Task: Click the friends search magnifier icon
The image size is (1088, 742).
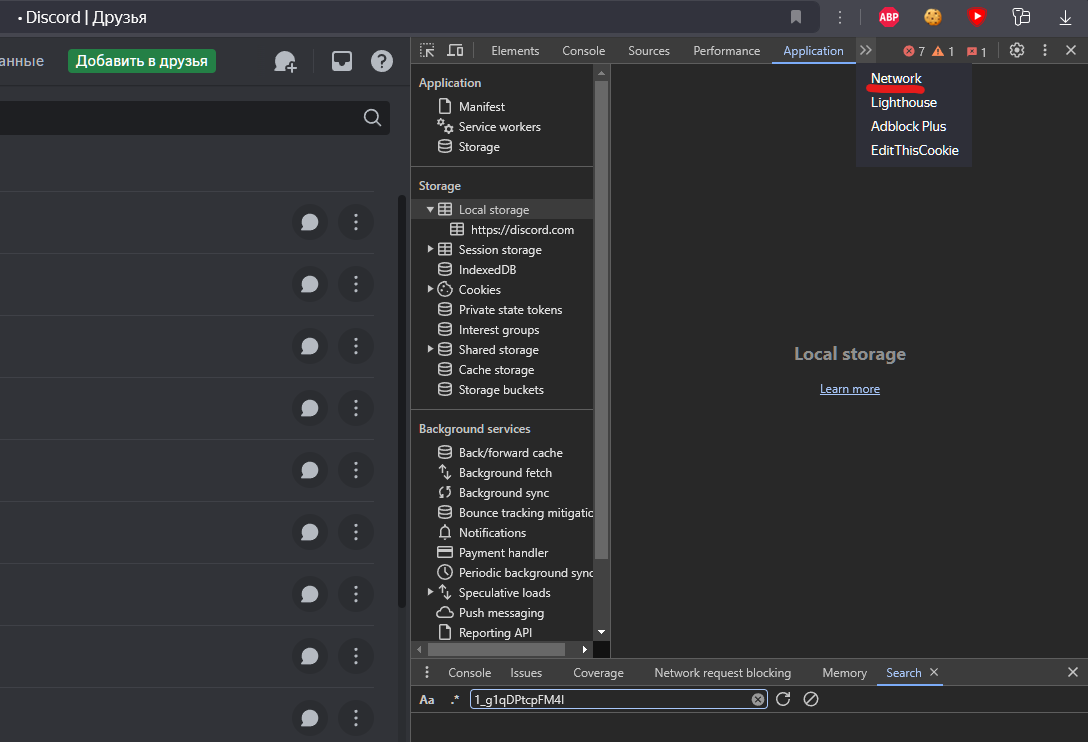Action: point(372,117)
